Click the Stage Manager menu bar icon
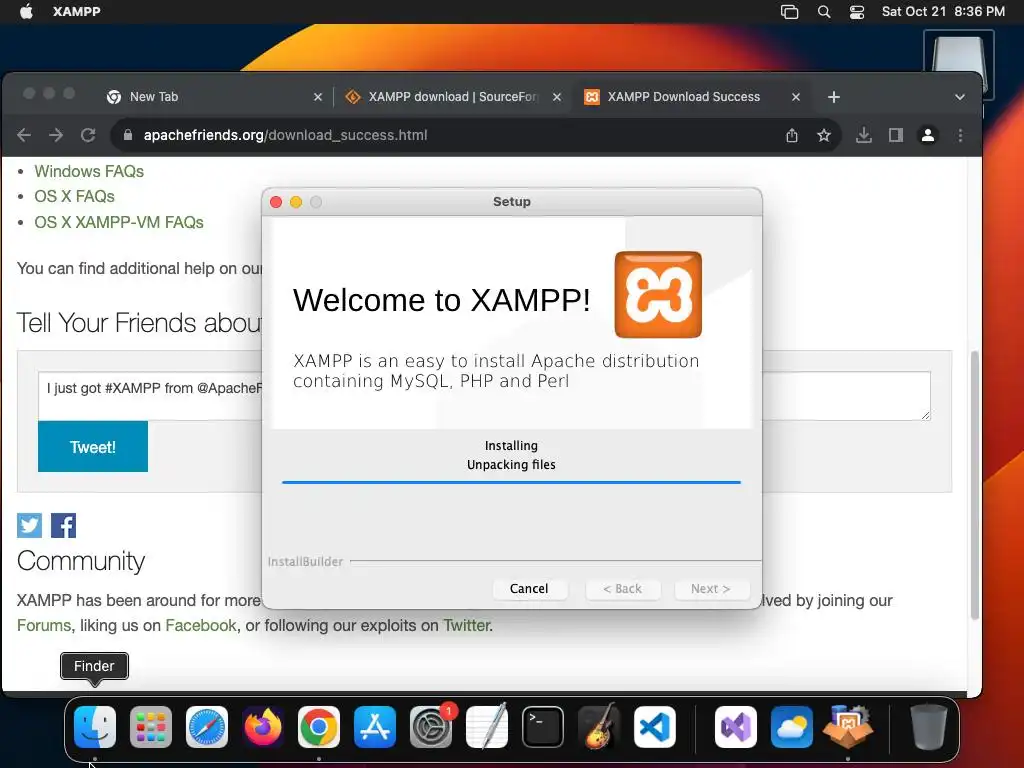The image size is (1024, 768). click(790, 12)
